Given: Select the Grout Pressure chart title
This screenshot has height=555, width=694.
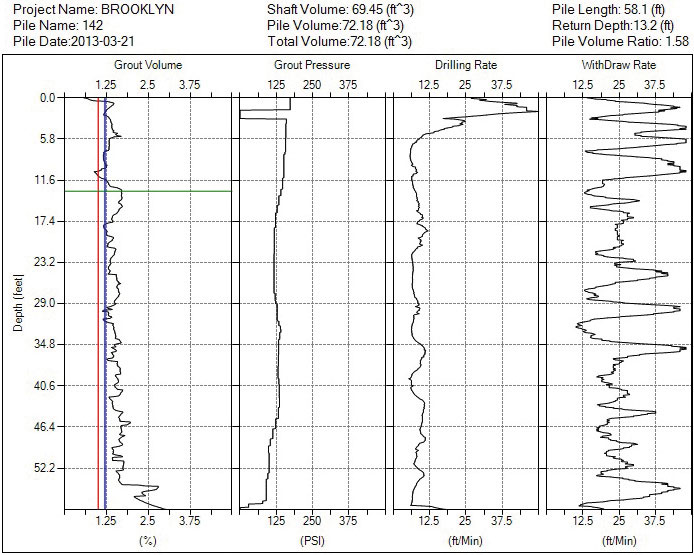Looking at the screenshot, I should pos(312,65).
